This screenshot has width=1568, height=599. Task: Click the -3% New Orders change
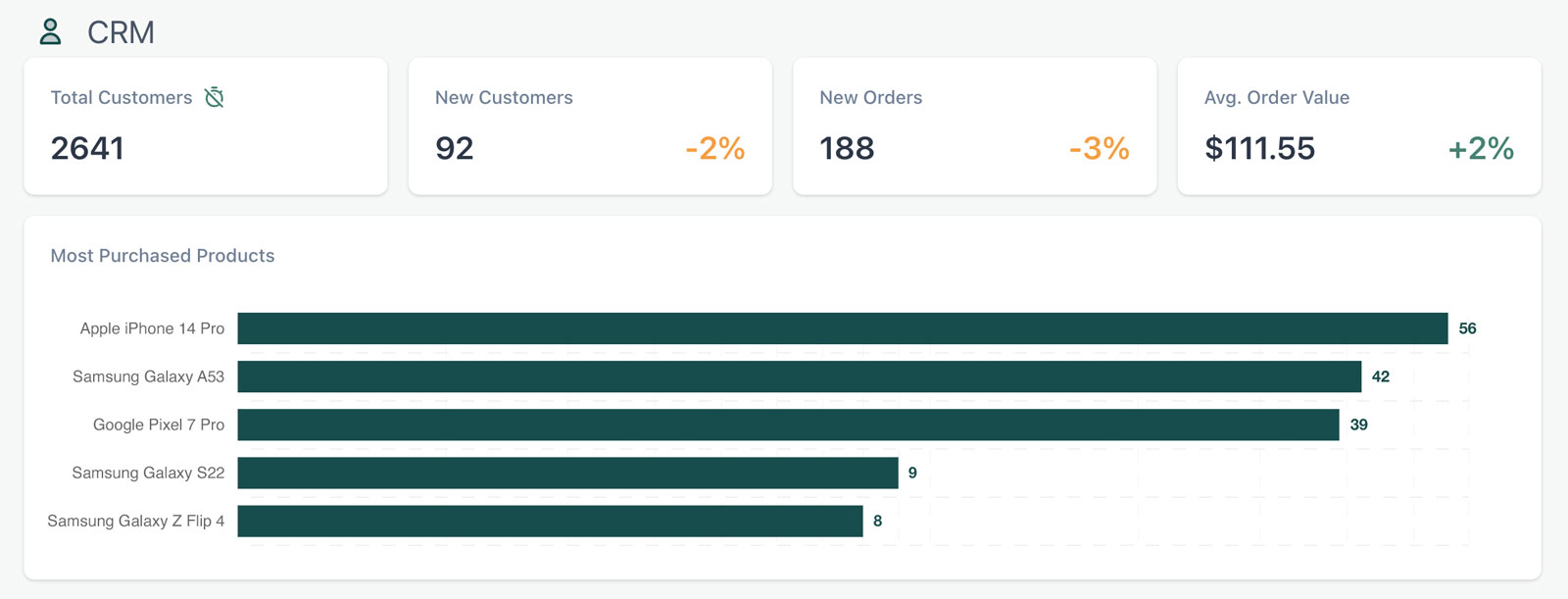pos(1099,148)
